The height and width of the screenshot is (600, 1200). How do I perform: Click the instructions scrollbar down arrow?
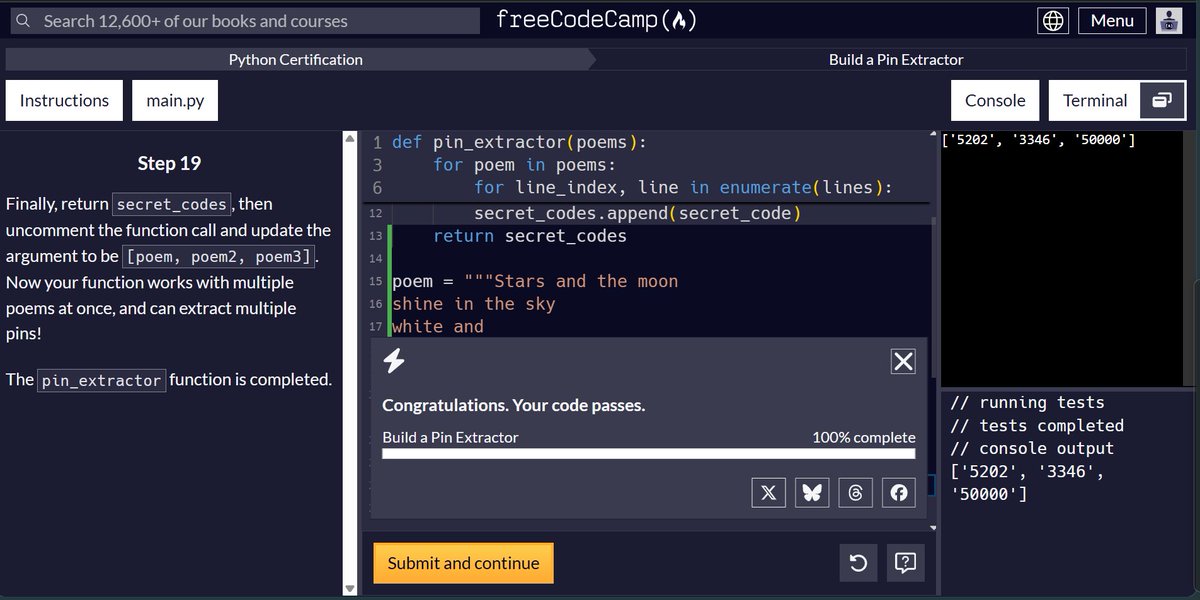(349, 589)
